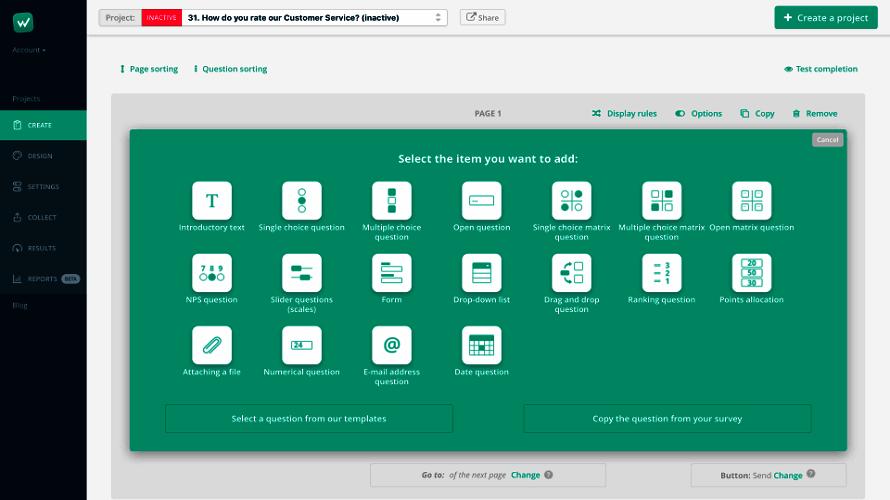Add a Single choice question
This screenshot has height=500, width=890.
(302, 201)
